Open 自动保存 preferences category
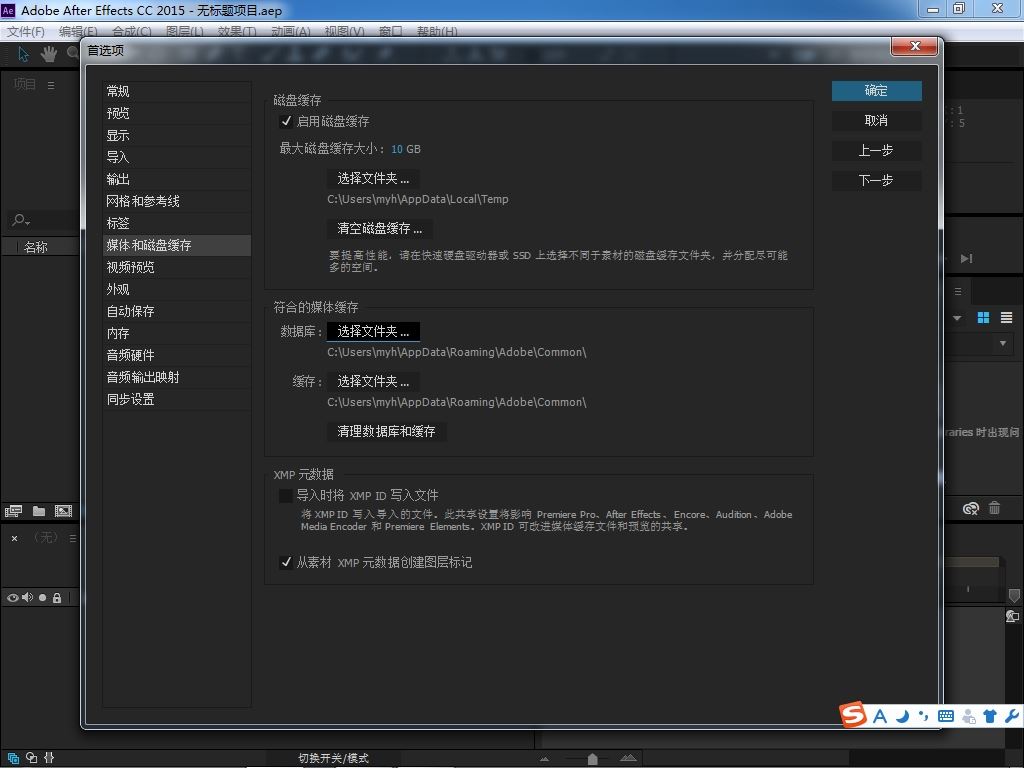The image size is (1024, 768). tap(176, 312)
